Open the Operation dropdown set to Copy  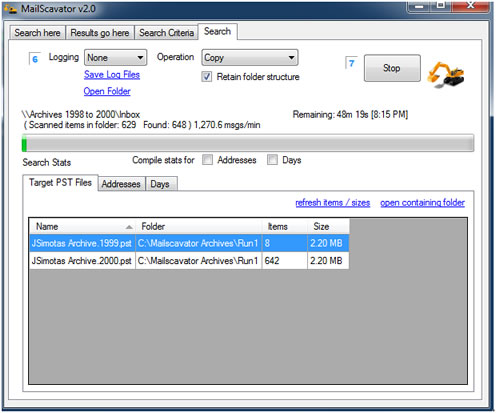point(250,58)
